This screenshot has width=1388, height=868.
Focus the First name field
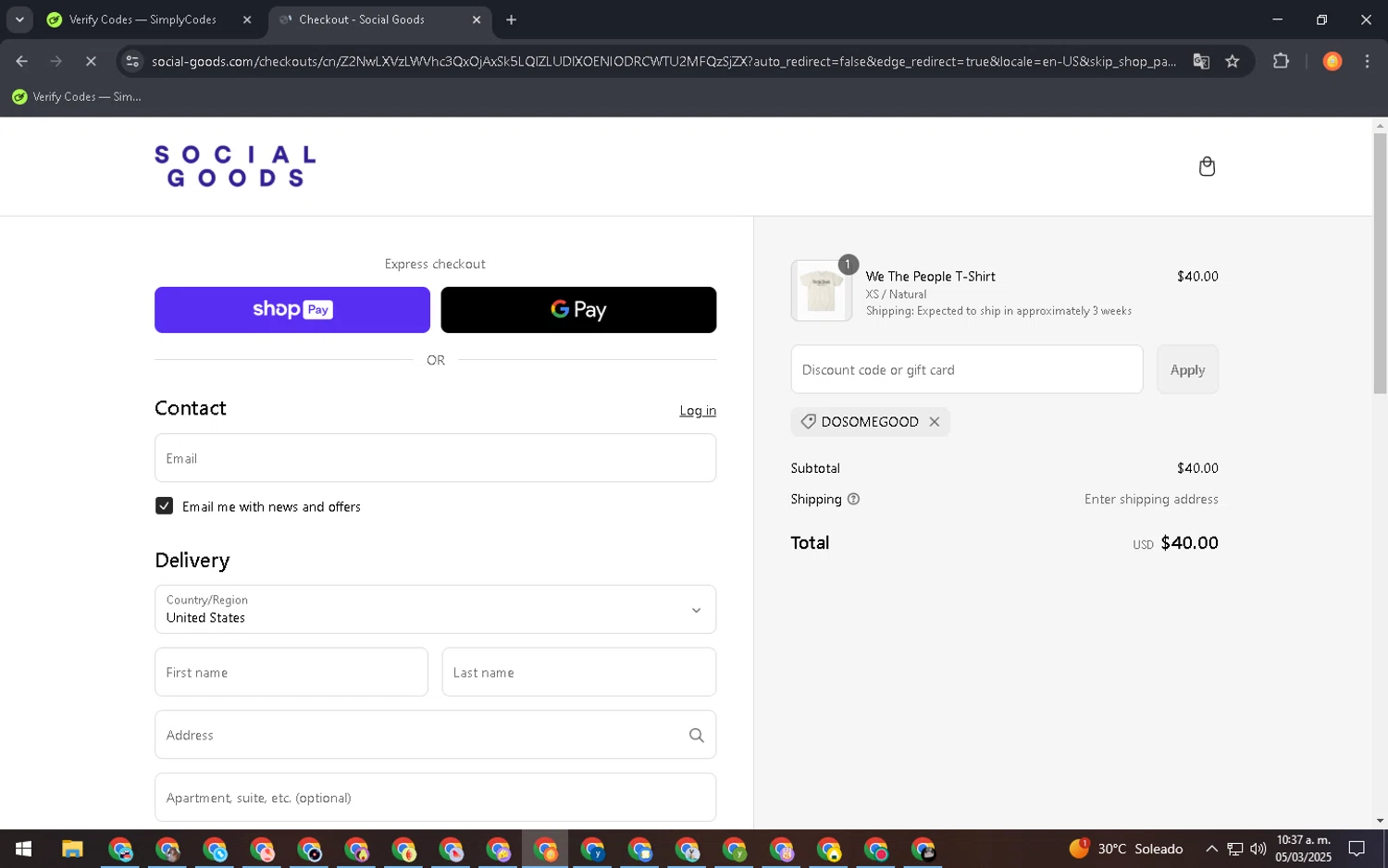[x=291, y=672]
